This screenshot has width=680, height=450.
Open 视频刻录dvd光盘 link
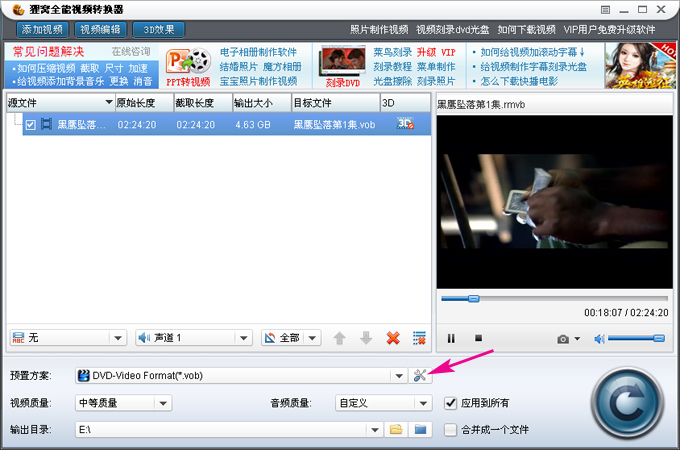click(x=453, y=29)
